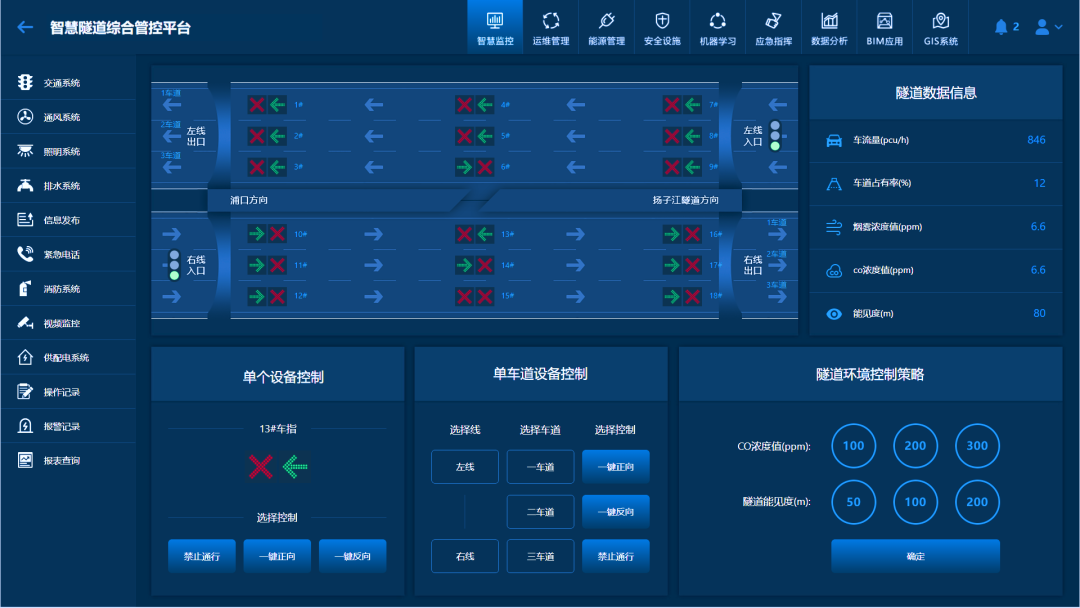Select the 安全设施 icon in top navigation

pyautogui.click(x=662, y=27)
